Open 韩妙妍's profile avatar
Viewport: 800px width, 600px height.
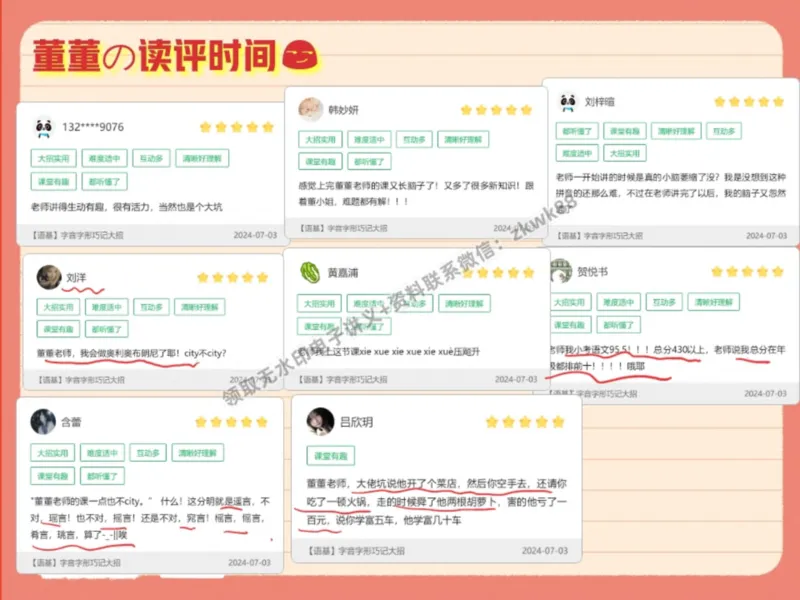311,109
